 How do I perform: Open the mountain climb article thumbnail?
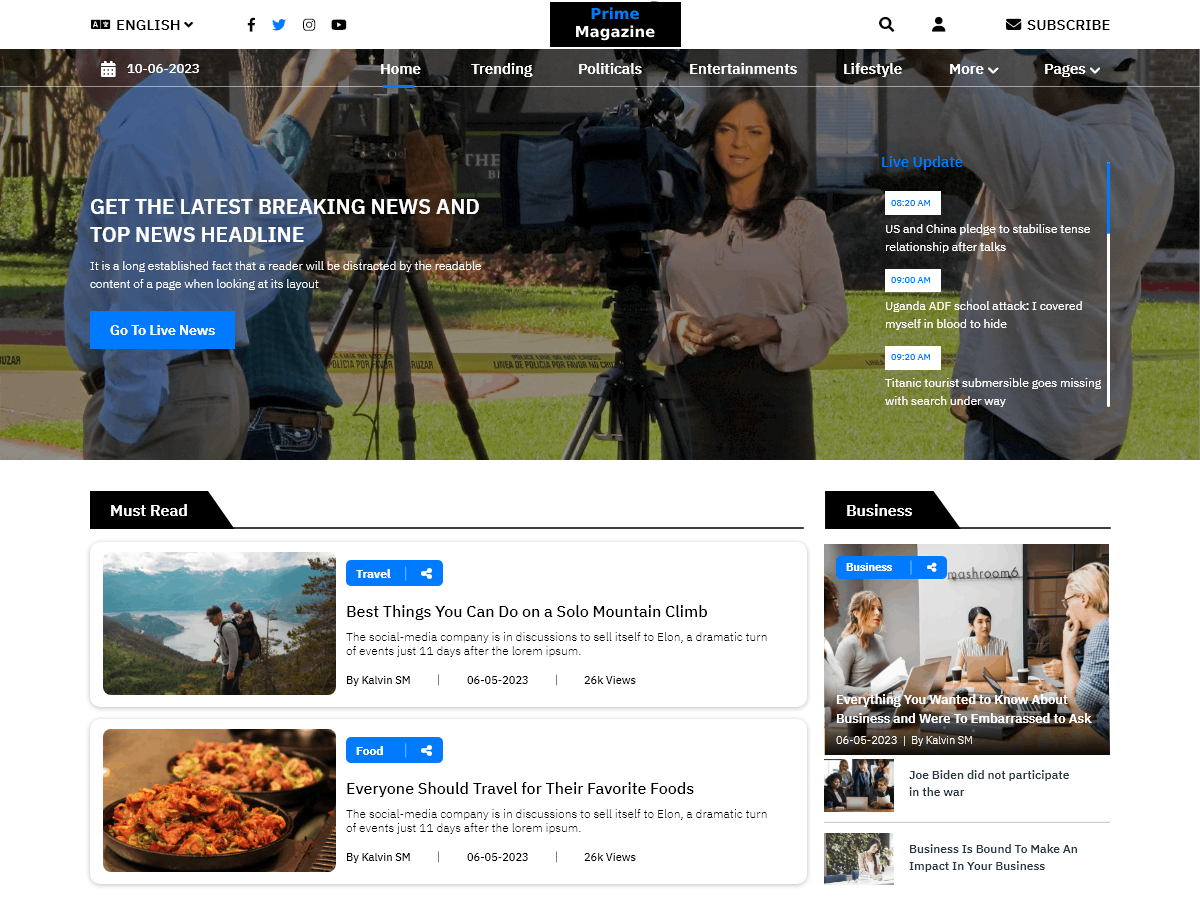(x=219, y=623)
